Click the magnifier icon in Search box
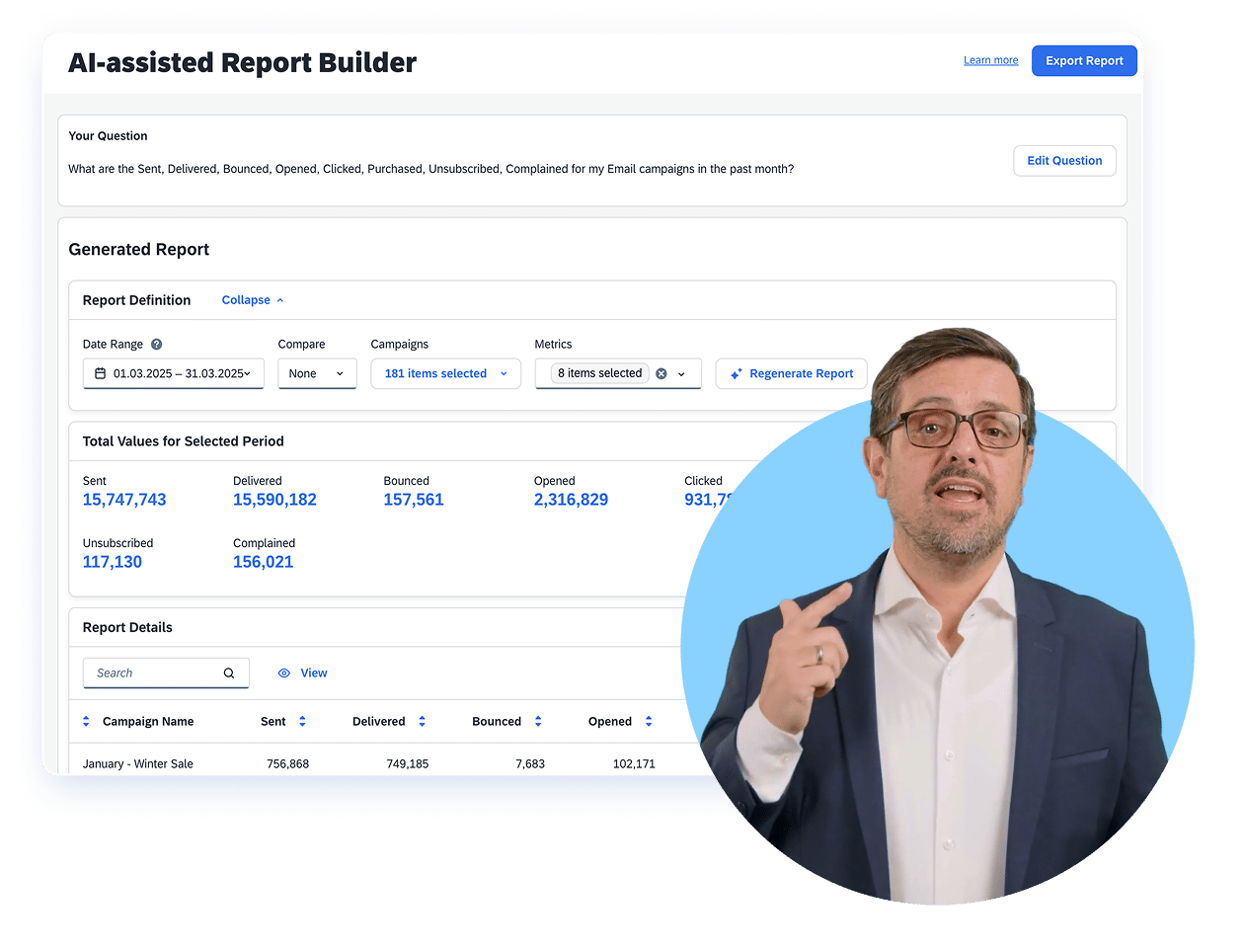The height and width of the screenshot is (952, 1244). [229, 674]
